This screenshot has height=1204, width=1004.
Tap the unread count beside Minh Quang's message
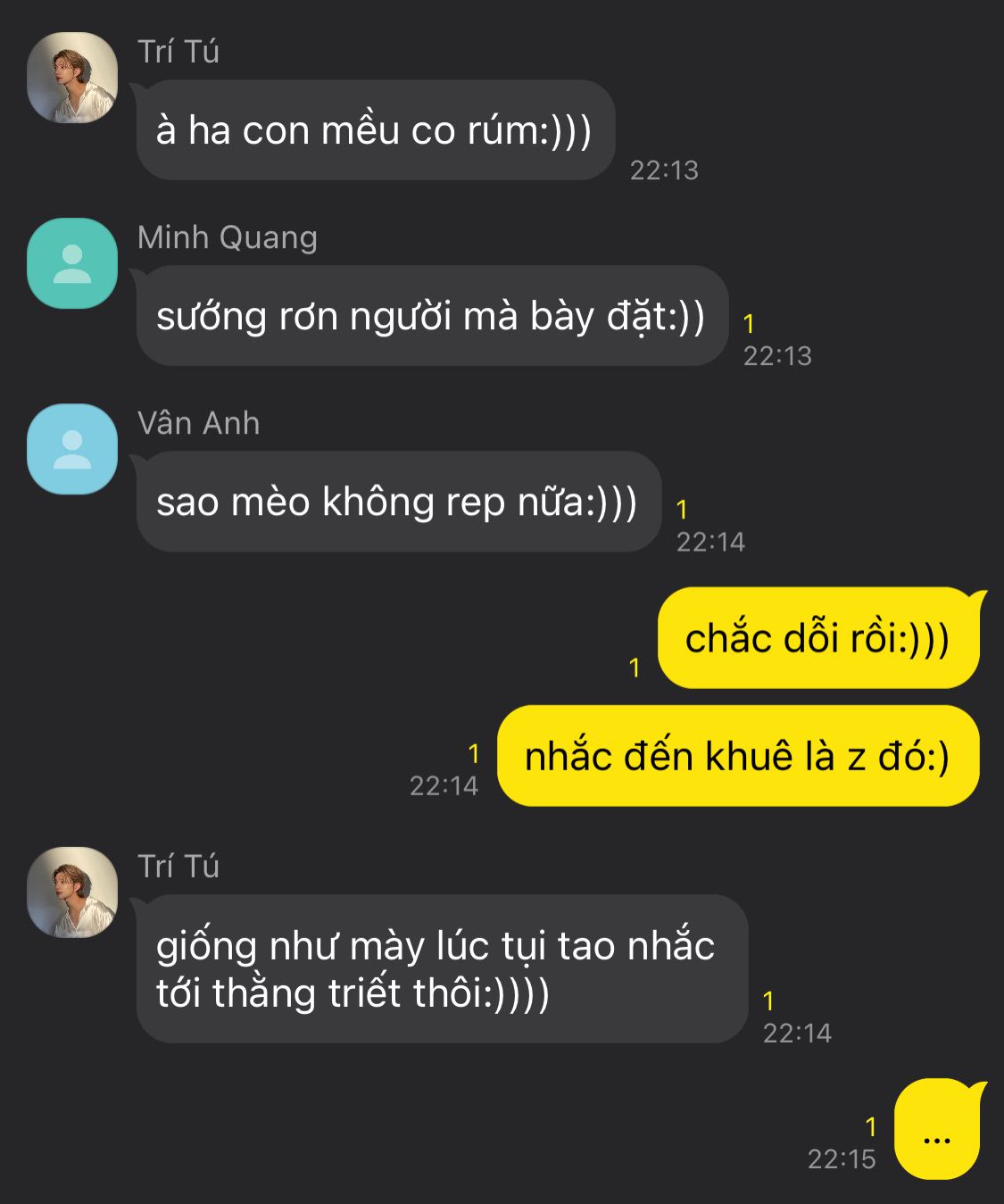(749, 323)
